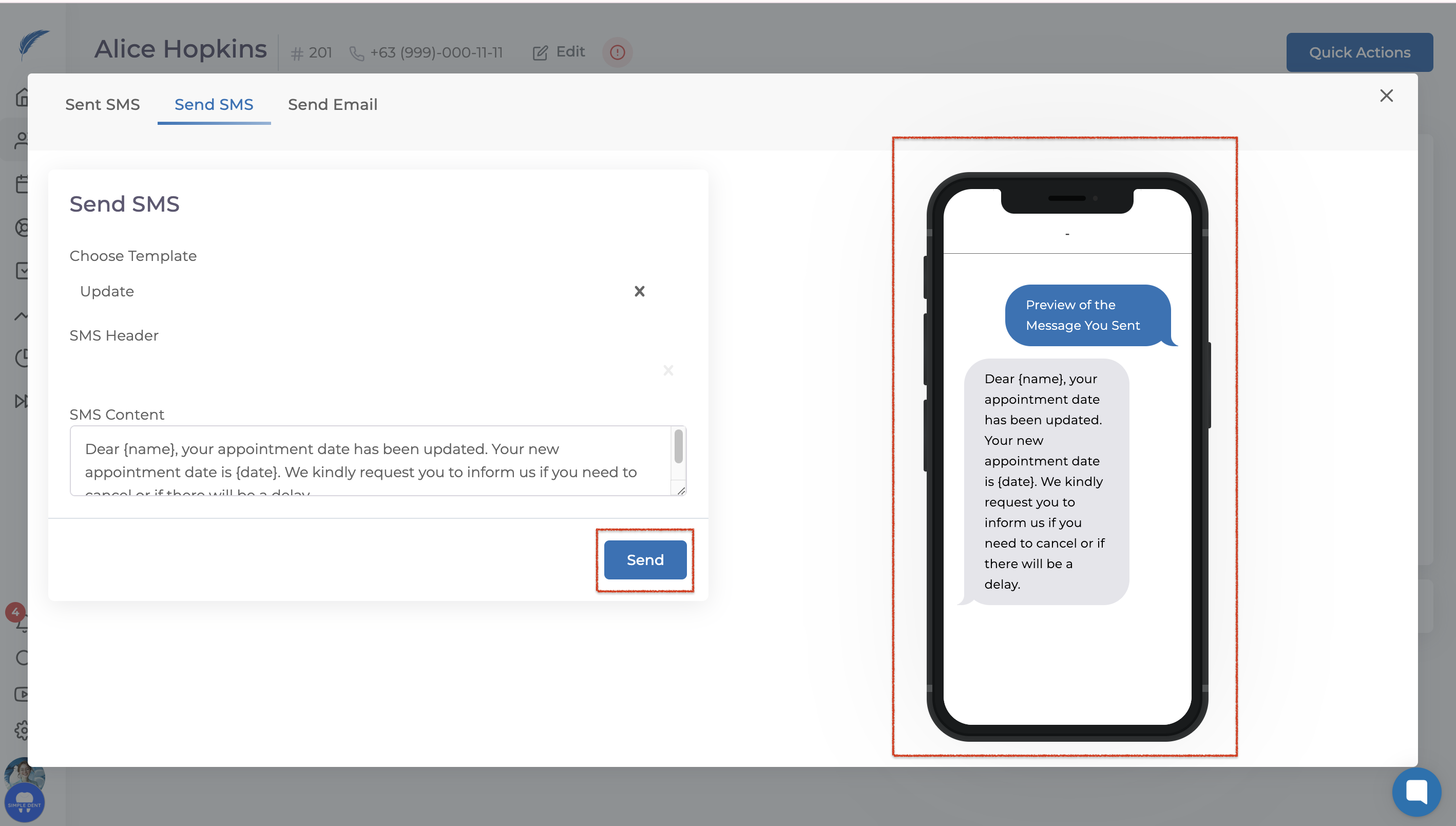Click the Edit pencil icon
This screenshot has width=1456, height=826.
[x=540, y=53]
